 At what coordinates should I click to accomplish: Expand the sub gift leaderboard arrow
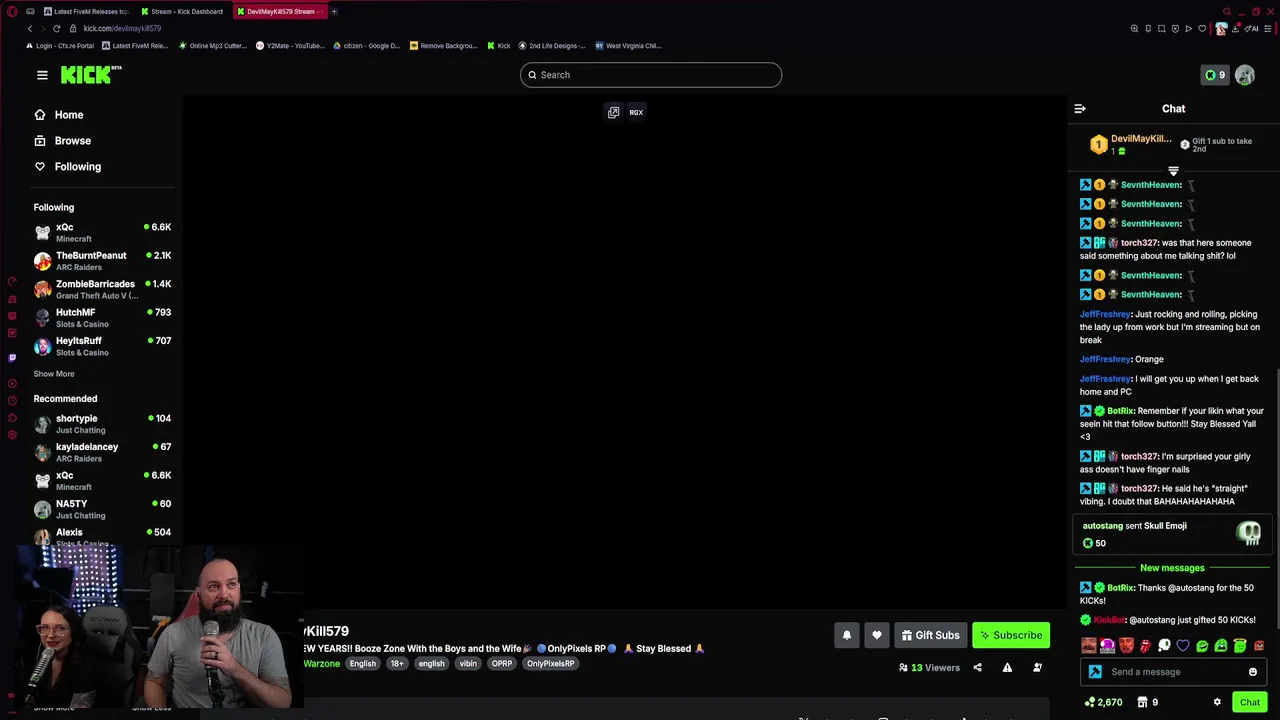(1174, 171)
